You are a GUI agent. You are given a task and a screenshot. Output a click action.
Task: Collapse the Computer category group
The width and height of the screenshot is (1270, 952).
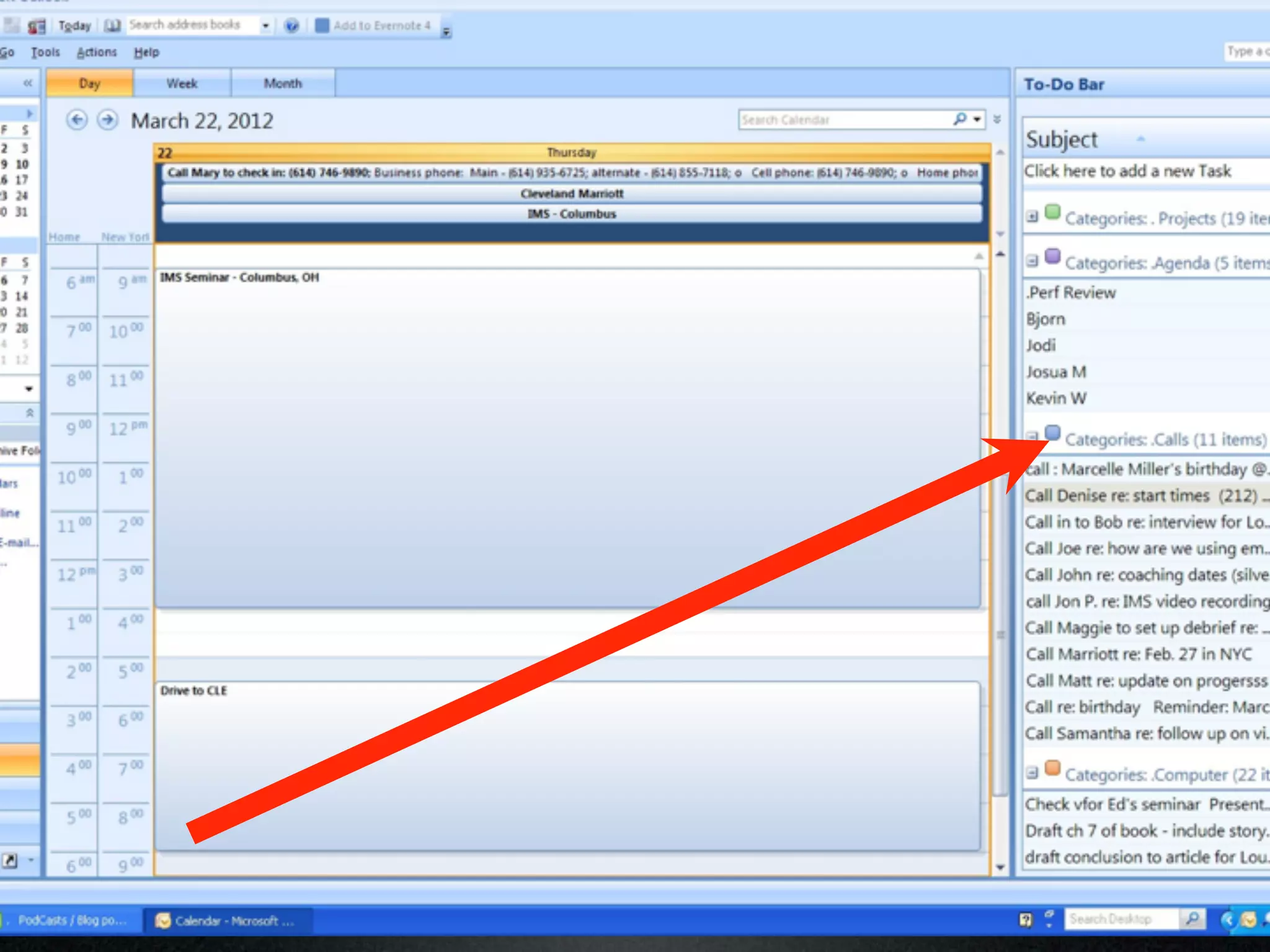point(1032,773)
